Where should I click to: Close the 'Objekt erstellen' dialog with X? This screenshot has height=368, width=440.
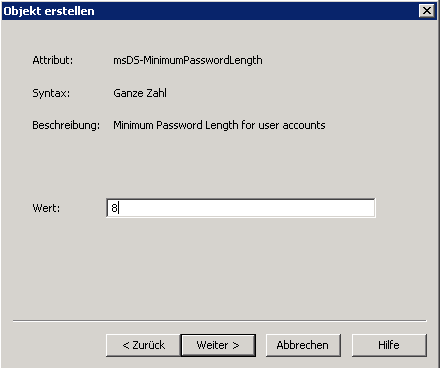tap(427, 11)
